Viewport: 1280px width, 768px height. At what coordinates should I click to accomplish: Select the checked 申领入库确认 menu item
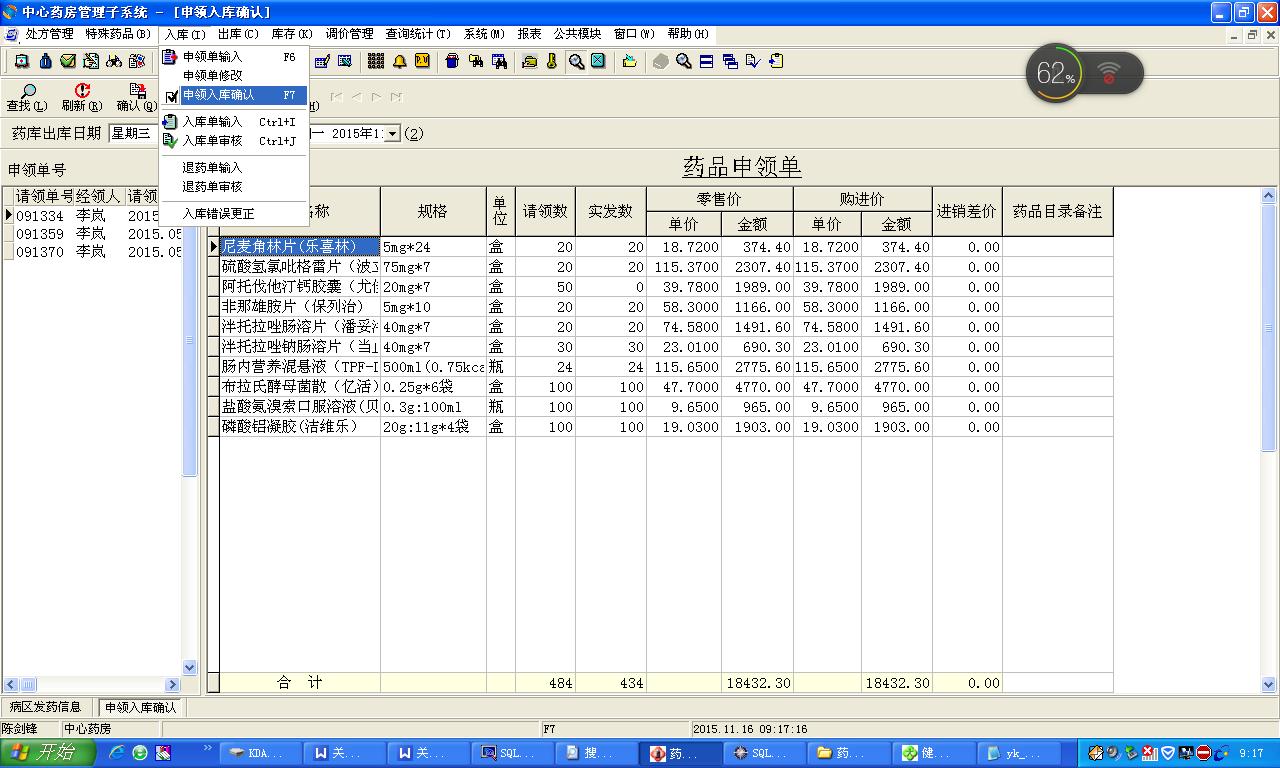pyautogui.click(x=233, y=96)
